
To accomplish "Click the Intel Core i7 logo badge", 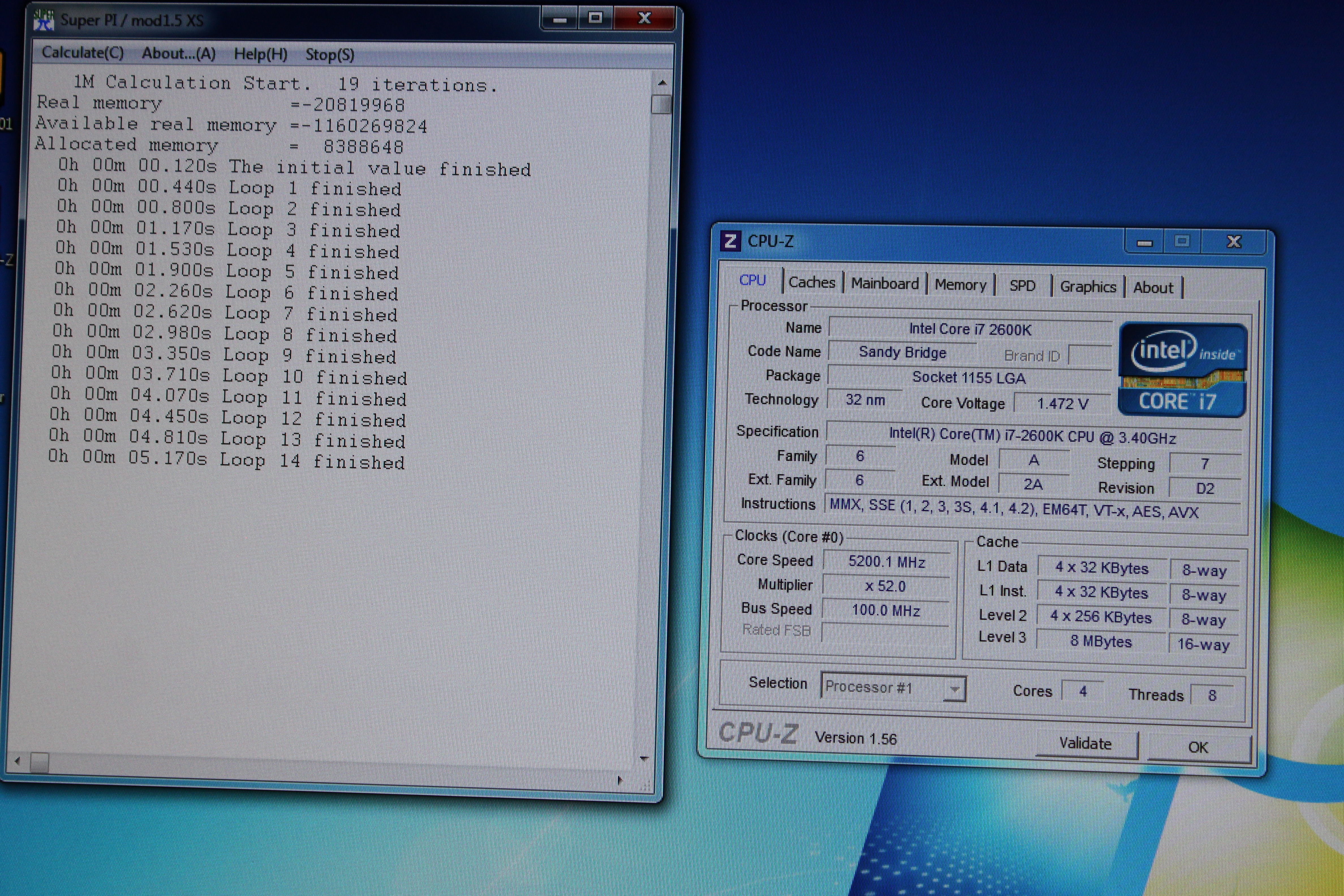I will [x=1182, y=370].
